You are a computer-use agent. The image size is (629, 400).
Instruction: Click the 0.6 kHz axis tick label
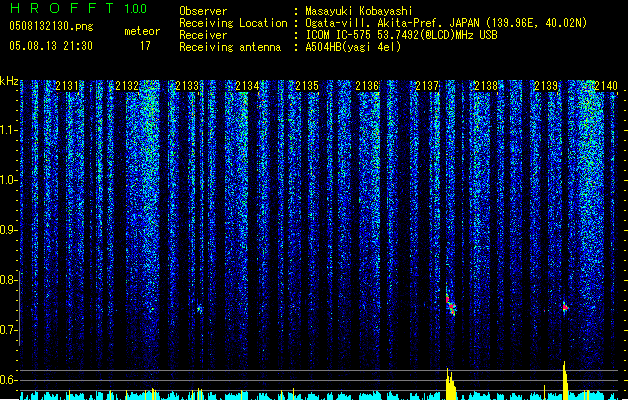9,380
